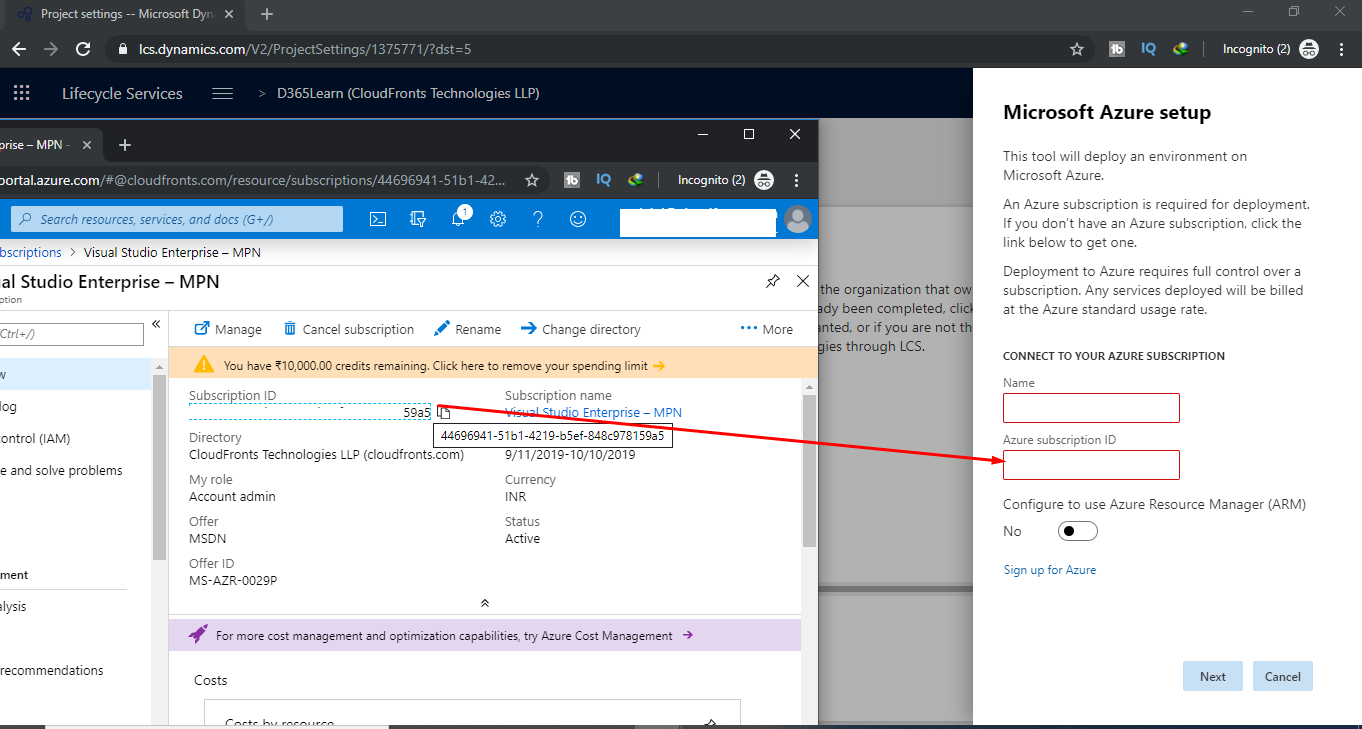The width and height of the screenshot is (1362, 729).
Task: Click the Azure blade menu search box
Action: (x=72, y=334)
